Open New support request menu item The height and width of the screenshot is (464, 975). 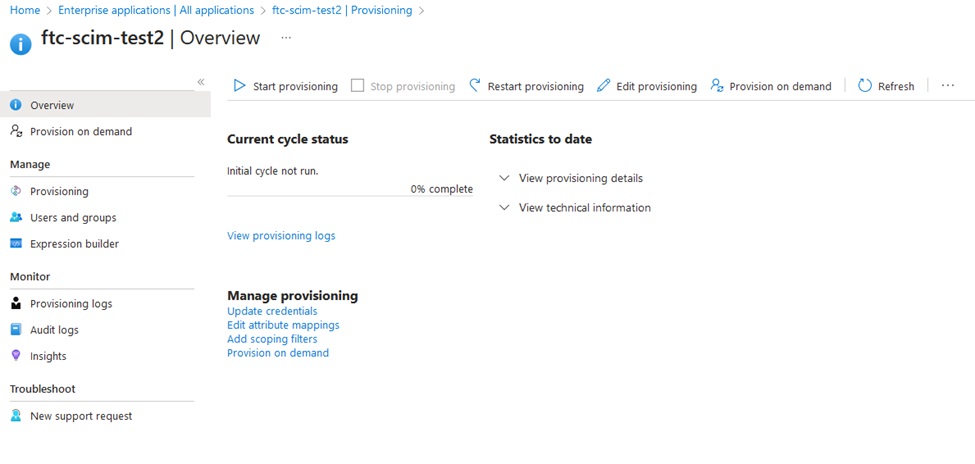click(x=80, y=416)
